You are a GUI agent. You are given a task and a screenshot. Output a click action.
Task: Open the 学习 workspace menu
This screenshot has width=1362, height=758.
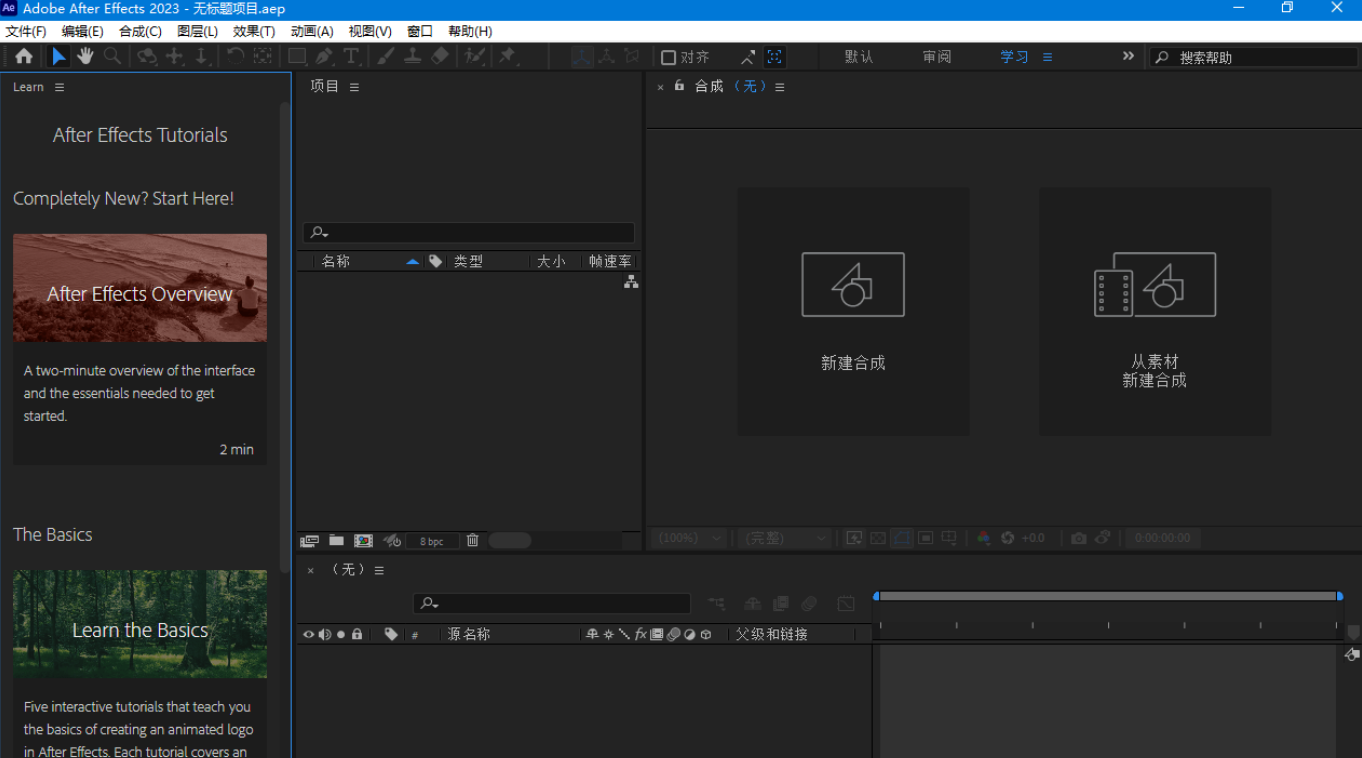[1047, 57]
